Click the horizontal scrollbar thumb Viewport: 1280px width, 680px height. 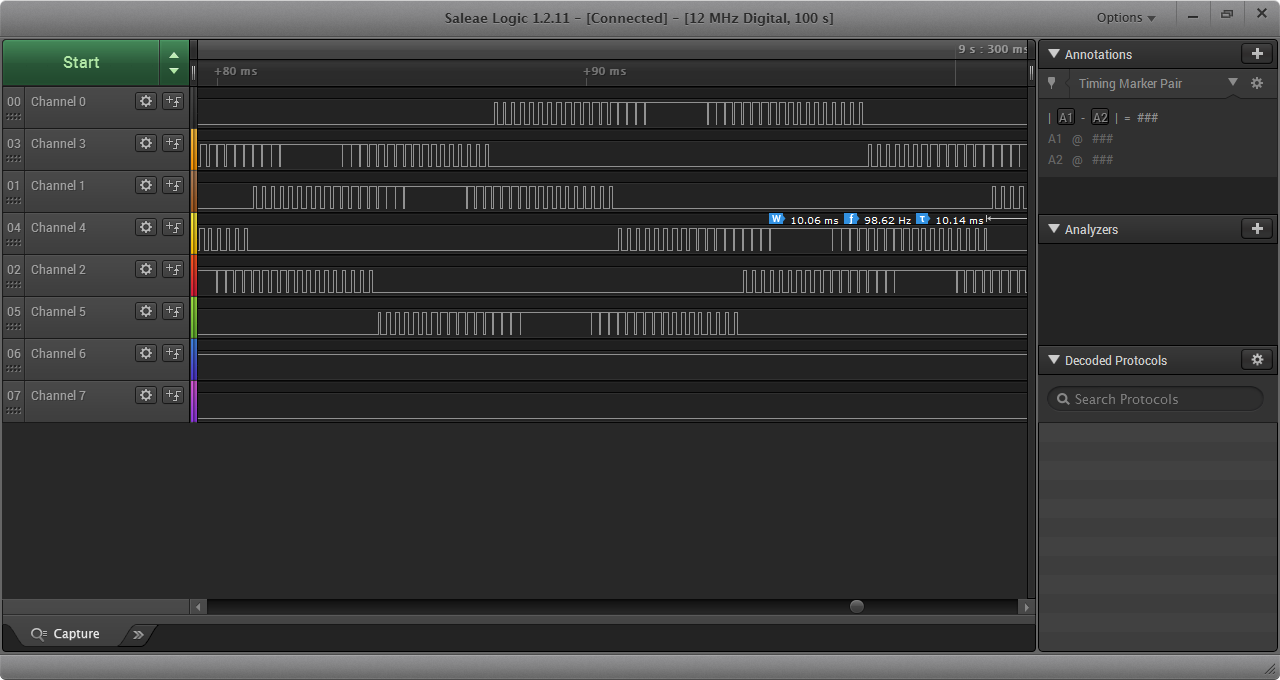[x=856, y=606]
